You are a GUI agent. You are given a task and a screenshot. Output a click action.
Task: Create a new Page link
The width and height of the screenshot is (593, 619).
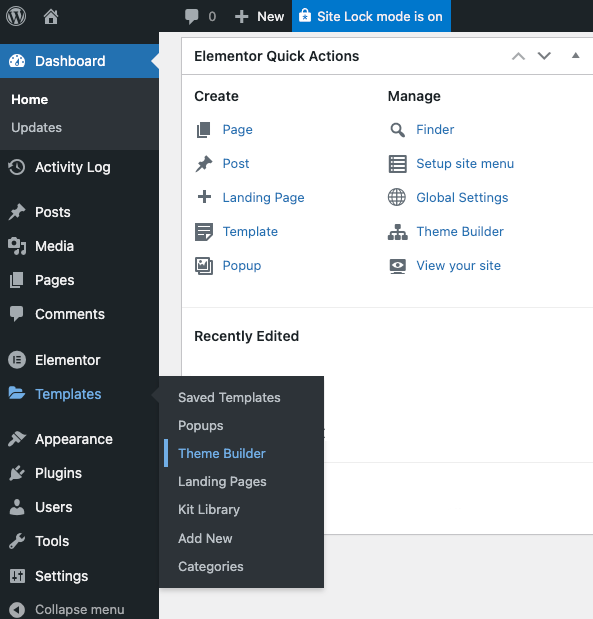(237, 129)
